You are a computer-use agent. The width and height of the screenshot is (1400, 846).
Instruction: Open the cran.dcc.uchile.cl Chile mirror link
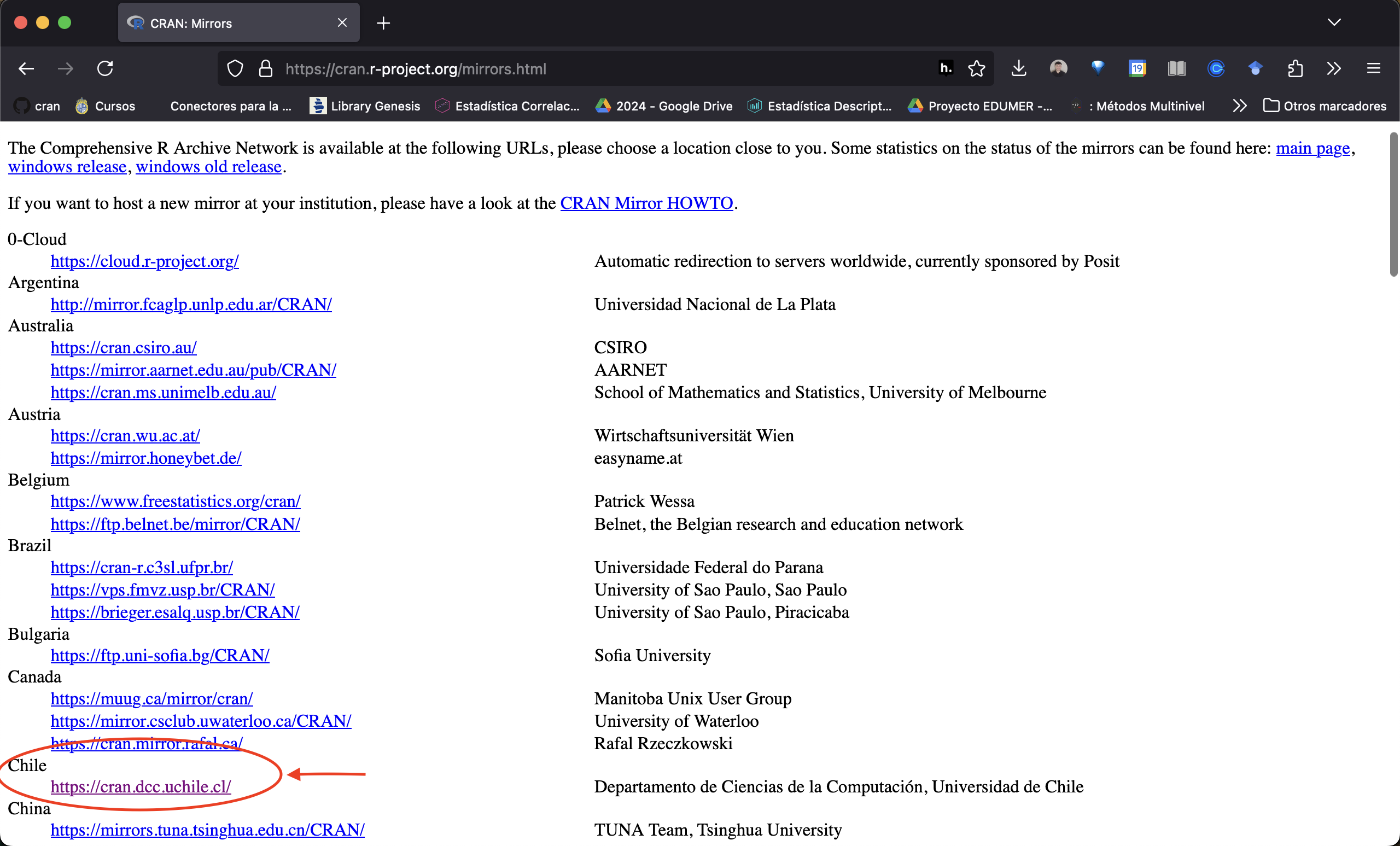(x=141, y=786)
